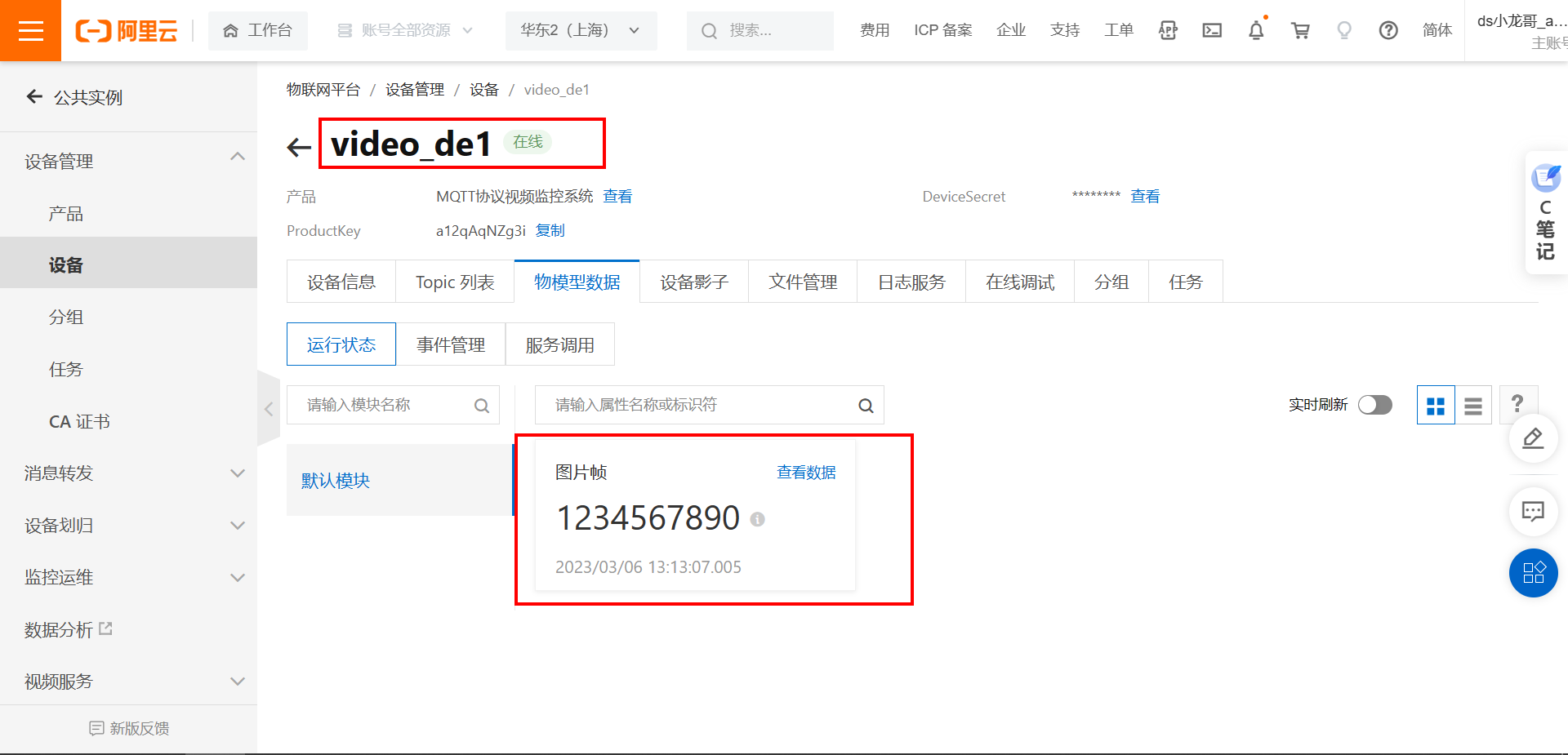The image size is (1568, 755).
Task: Open the blue apps floating button
Action: [x=1533, y=573]
